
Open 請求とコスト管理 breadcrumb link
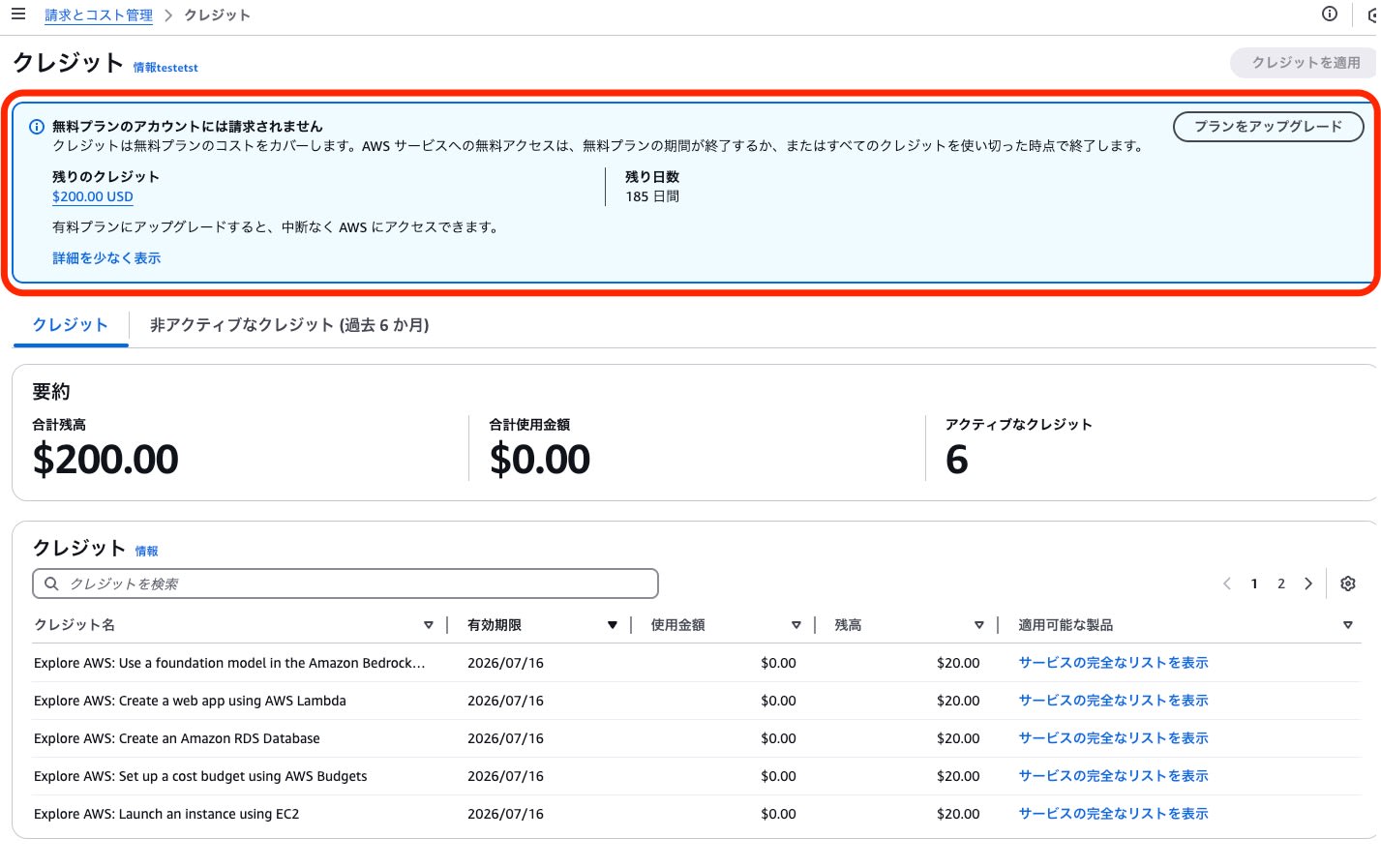[99, 15]
